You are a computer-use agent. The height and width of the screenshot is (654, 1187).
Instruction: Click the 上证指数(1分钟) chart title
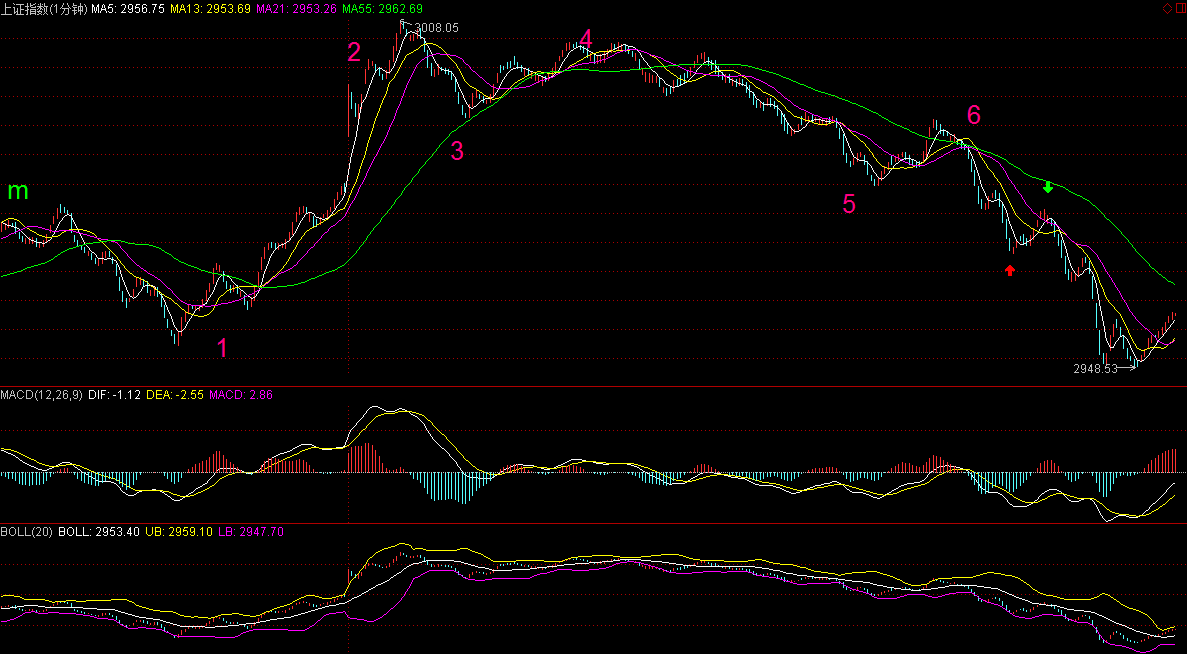coord(45,8)
